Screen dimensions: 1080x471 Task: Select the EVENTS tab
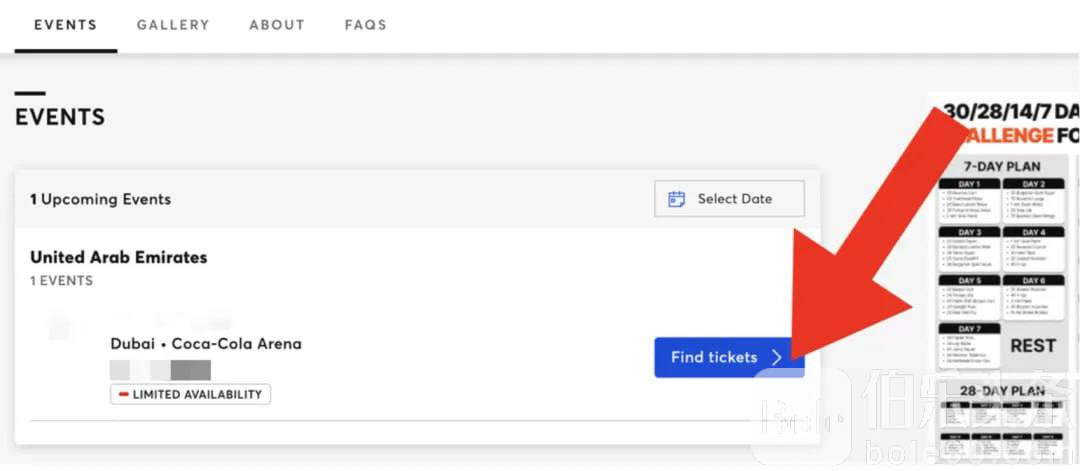point(65,25)
